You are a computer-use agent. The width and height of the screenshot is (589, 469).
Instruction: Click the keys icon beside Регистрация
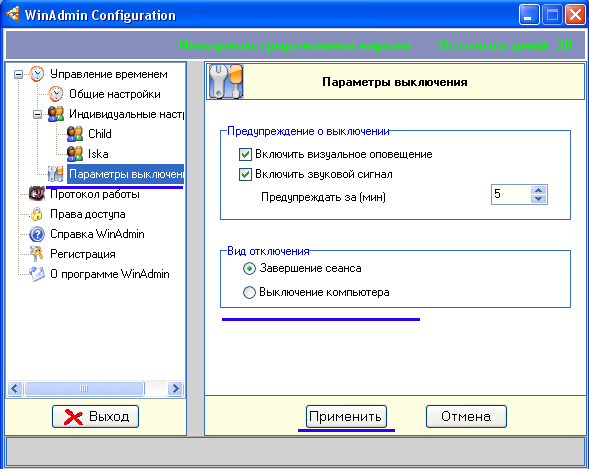(37, 254)
